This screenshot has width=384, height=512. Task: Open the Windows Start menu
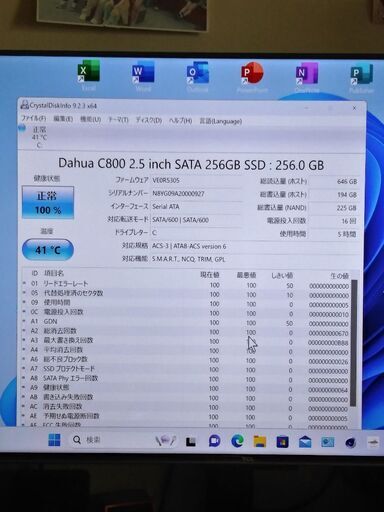pyautogui.click(x=54, y=440)
